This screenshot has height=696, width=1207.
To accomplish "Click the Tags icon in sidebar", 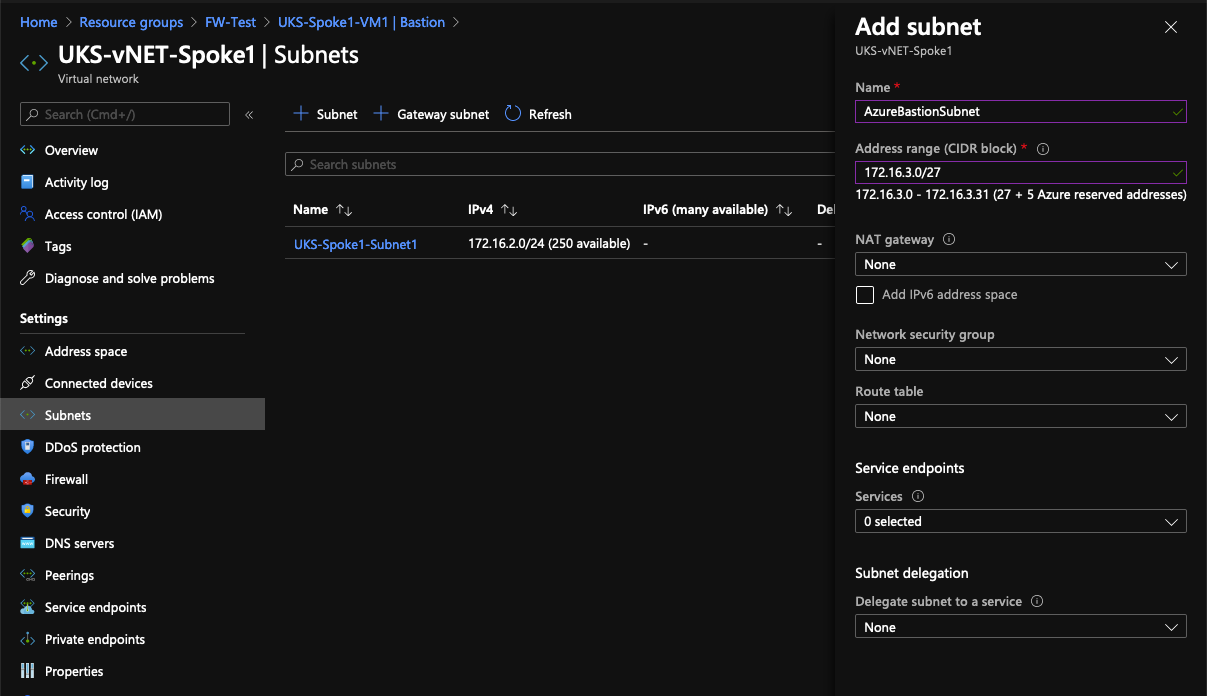I will (27, 246).
